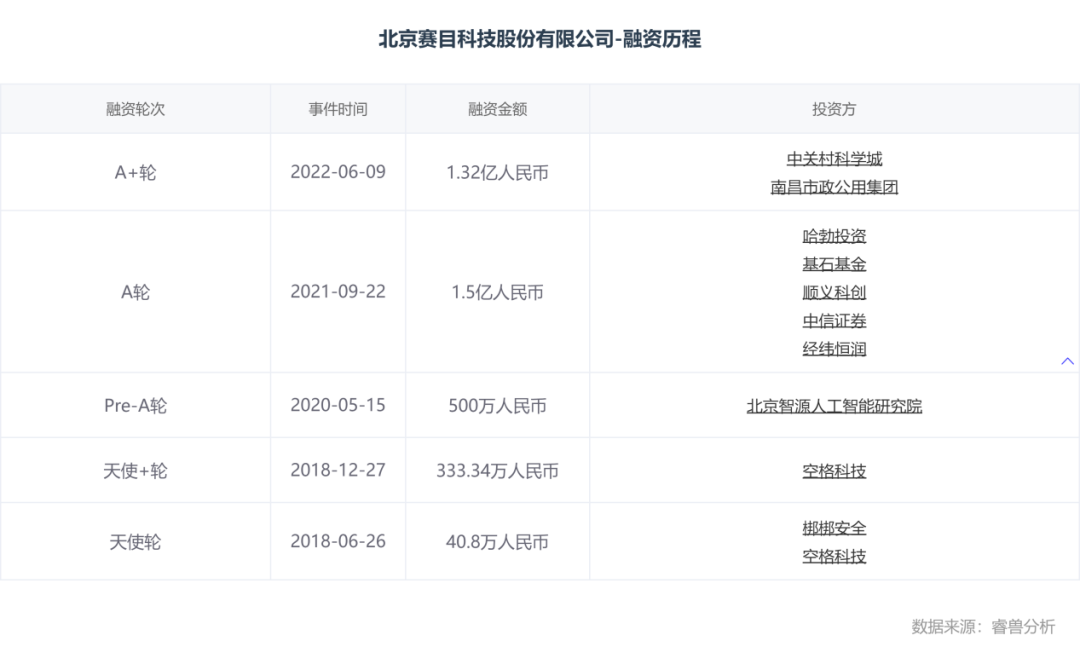Screen dimensions: 1080x670
Task: Click the 融资金额 column header
Action: (497, 109)
